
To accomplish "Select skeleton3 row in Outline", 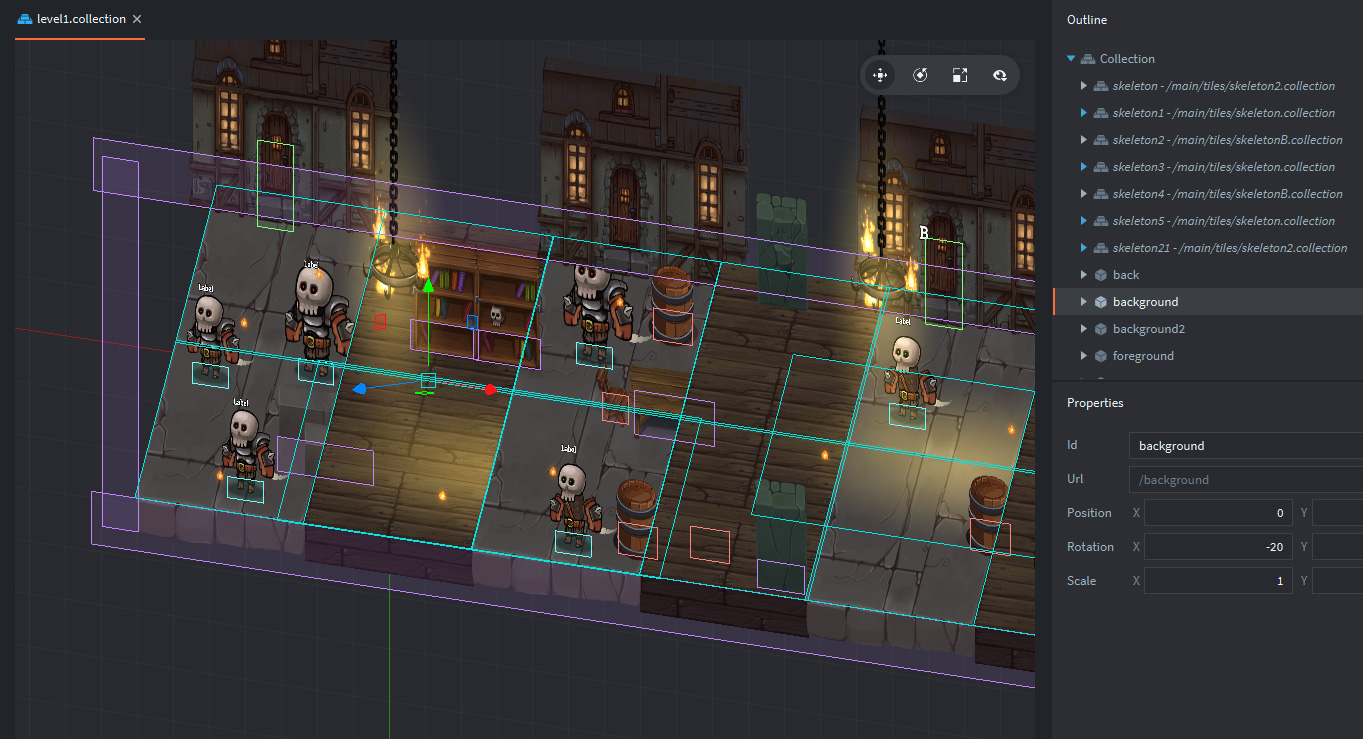I will click(x=1208, y=167).
